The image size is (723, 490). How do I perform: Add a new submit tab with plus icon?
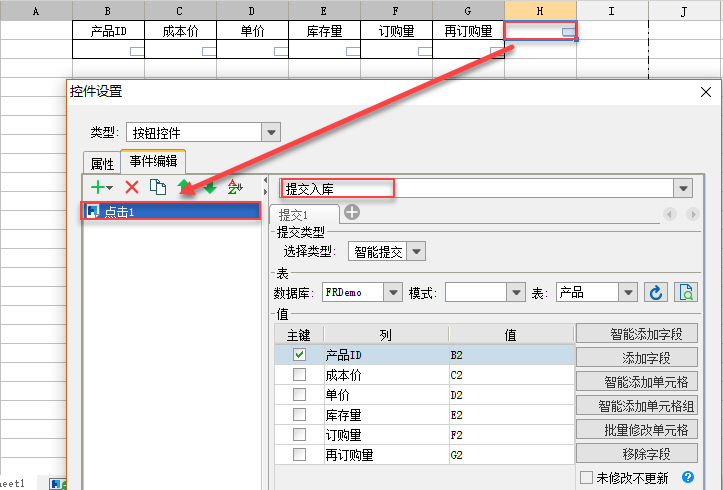tap(352, 213)
